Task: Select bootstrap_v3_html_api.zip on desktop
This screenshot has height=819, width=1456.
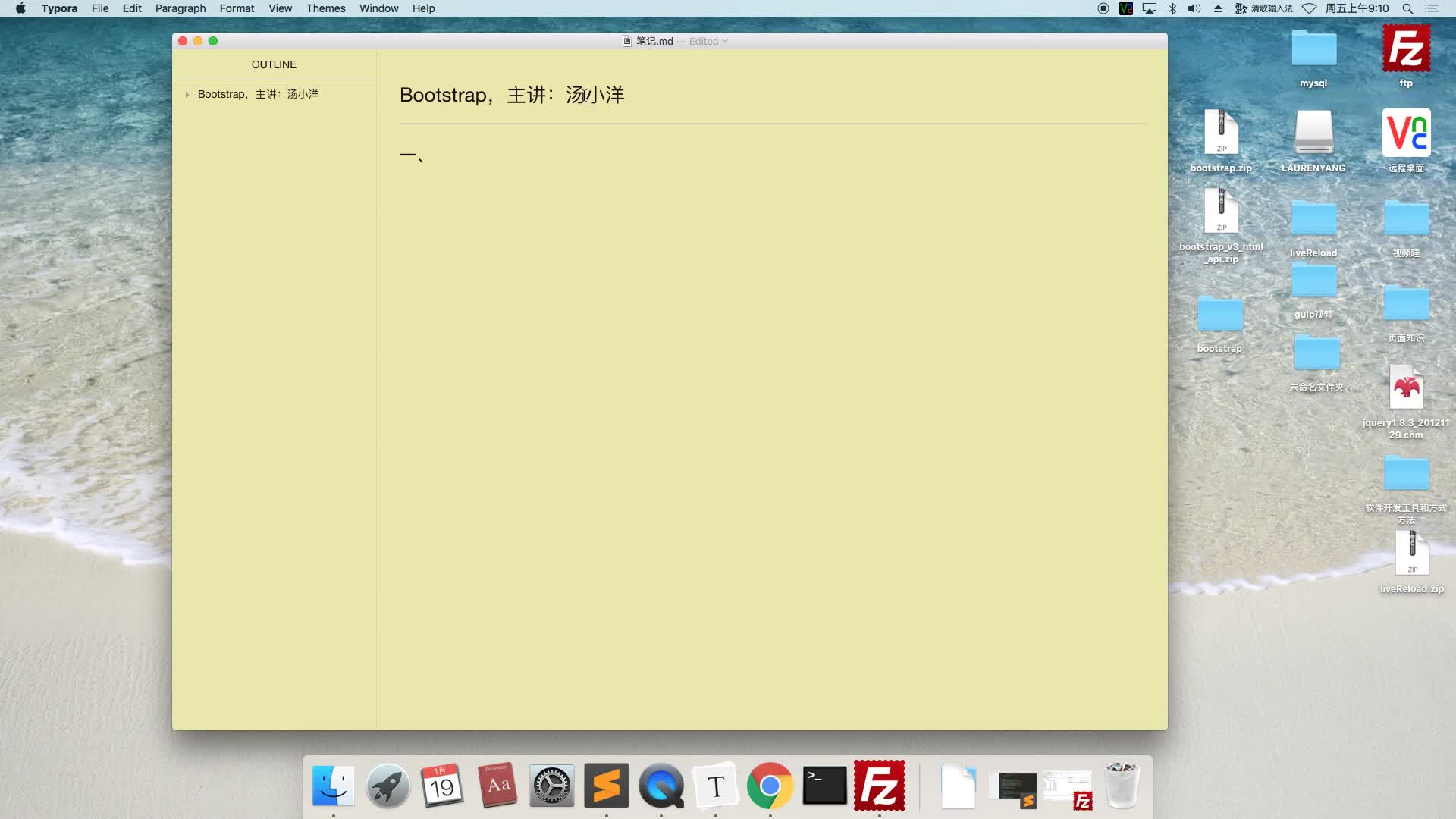Action: 1221,226
